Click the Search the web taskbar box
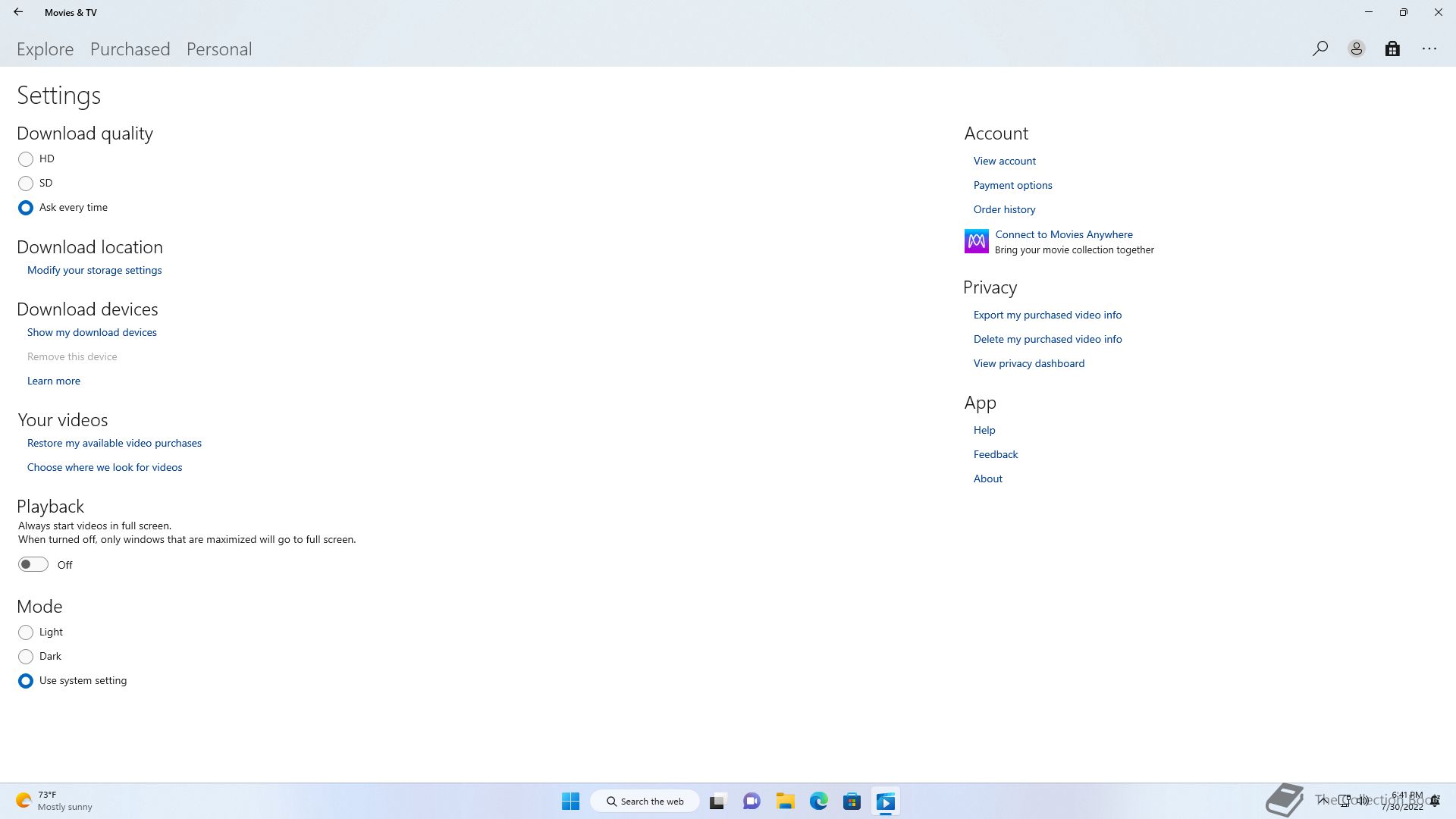This screenshot has width=1456, height=819. pyautogui.click(x=645, y=801)
